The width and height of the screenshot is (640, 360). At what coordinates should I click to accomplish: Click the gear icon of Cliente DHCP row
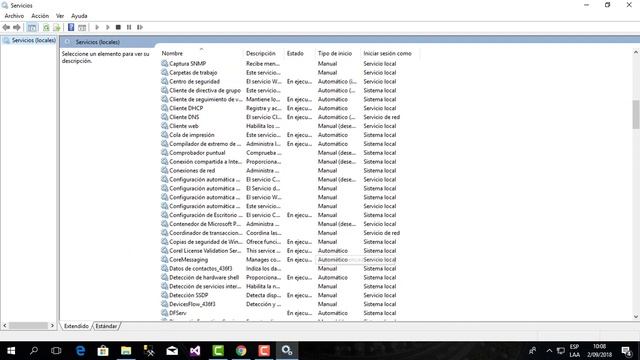(164, 108)
